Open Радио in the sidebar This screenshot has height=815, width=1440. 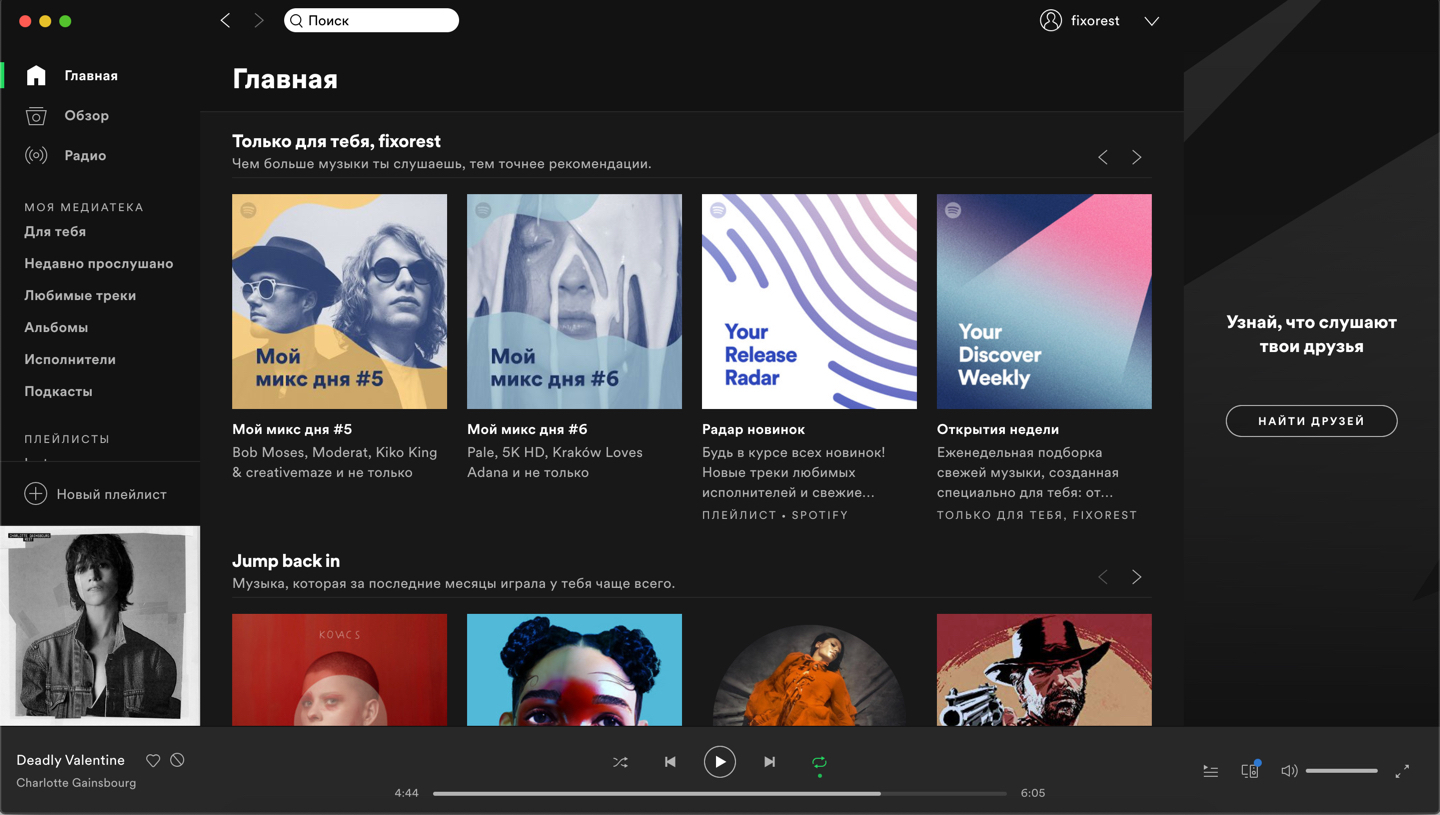point(85,156)
